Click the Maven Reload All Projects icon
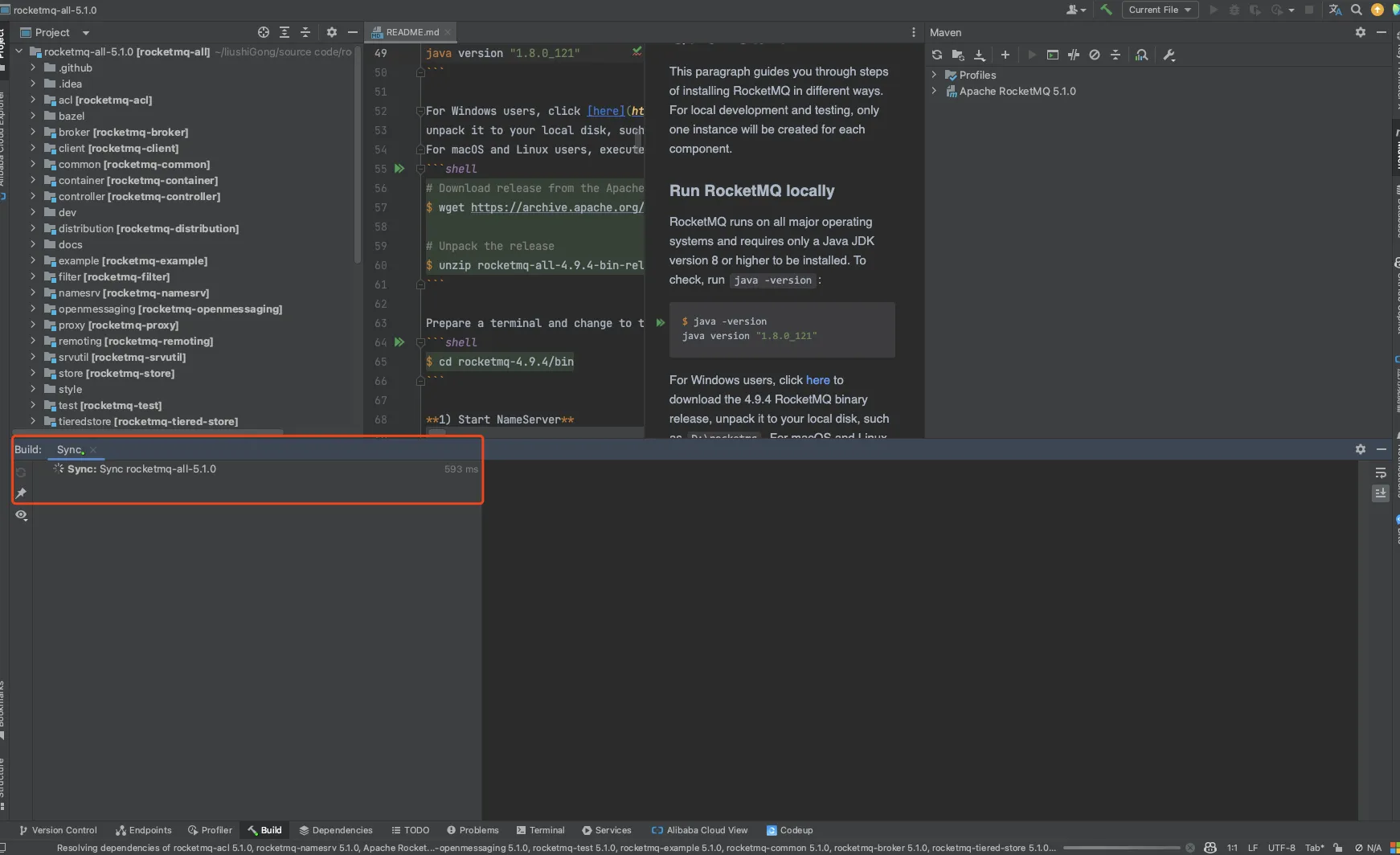 point(937,55)
